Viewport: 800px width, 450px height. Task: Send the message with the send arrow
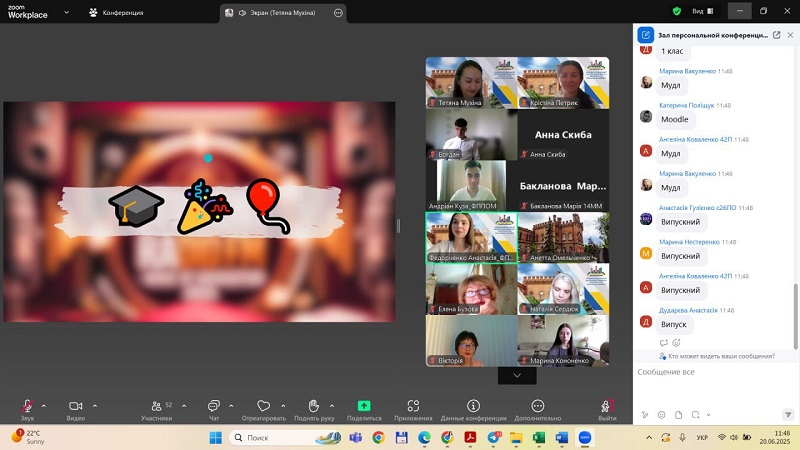pyautogui.click(x=788, y=414)
